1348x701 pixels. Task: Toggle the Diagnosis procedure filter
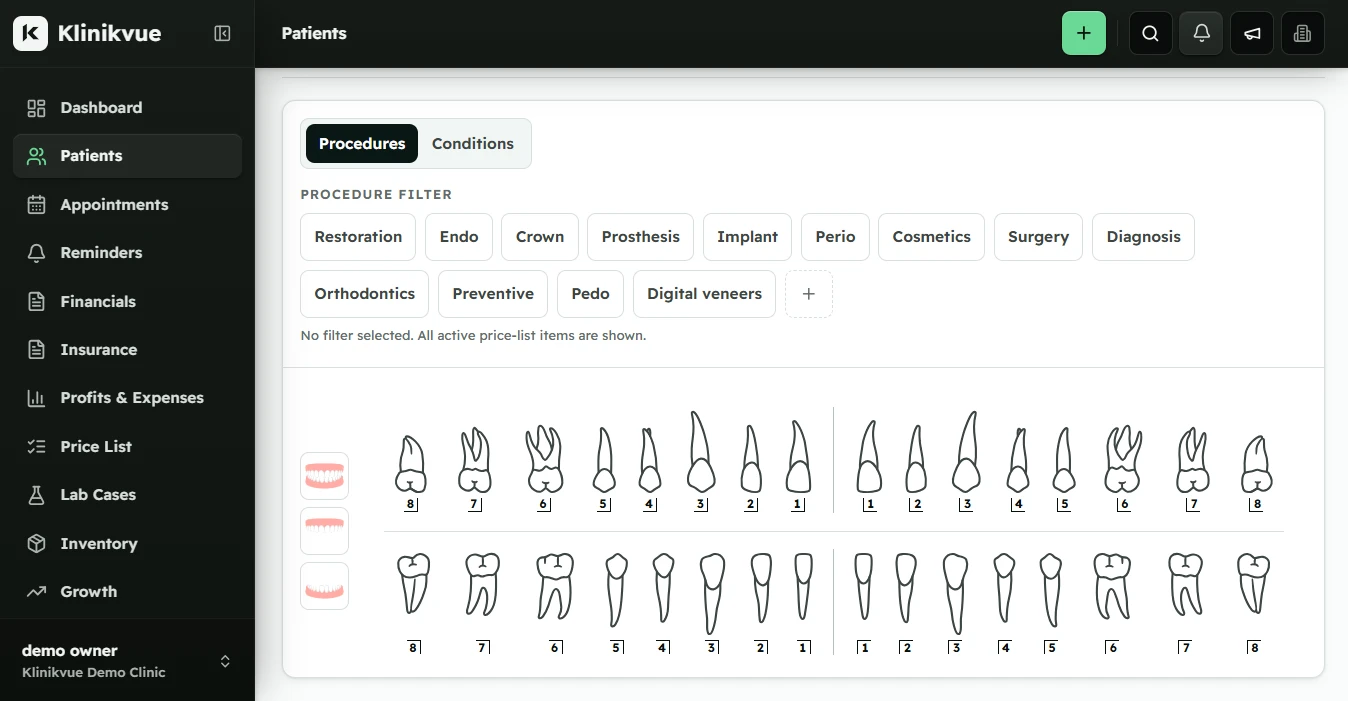coord(1143,237)
